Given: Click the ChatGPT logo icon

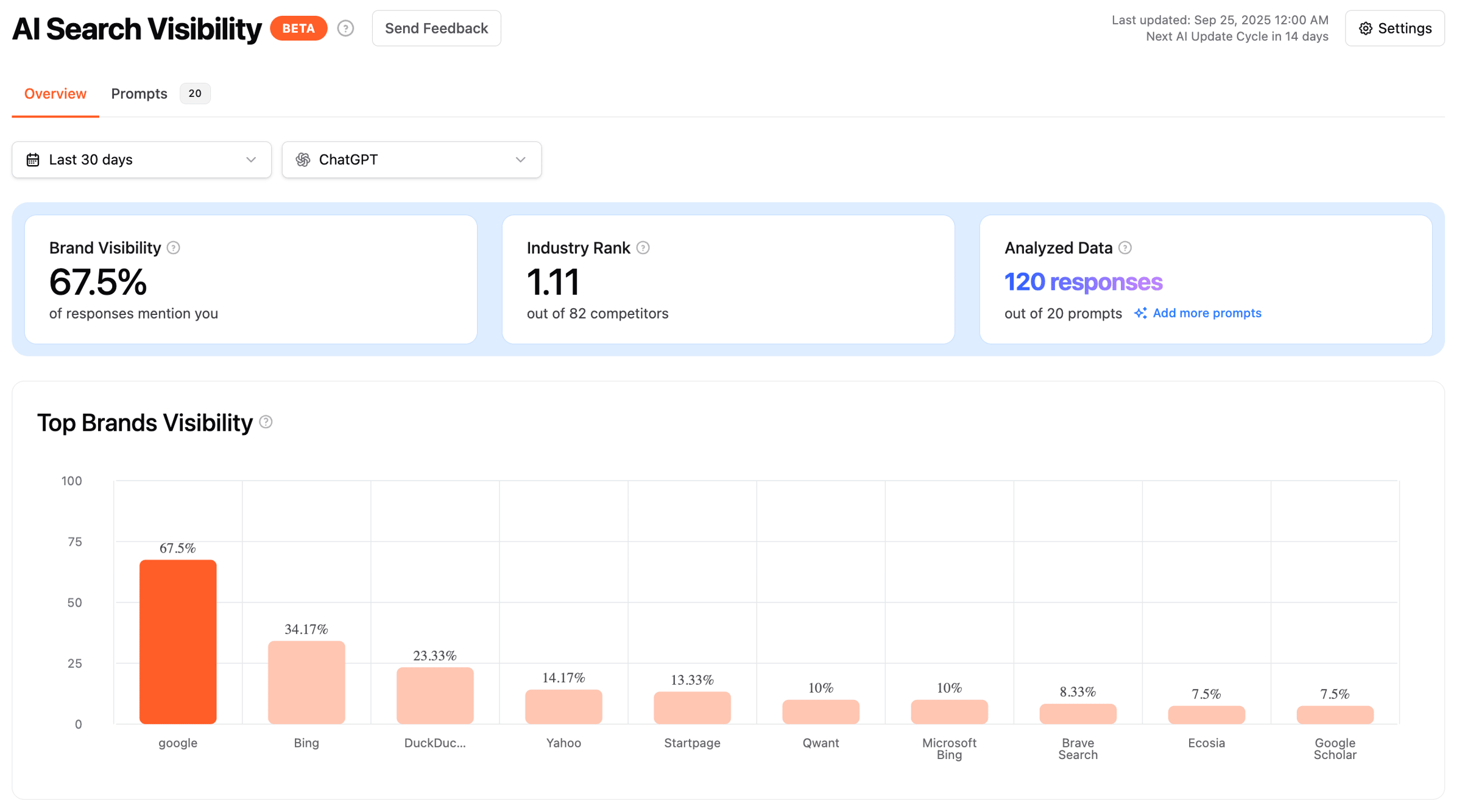Looking at the screenshot, I should click(x=303, y=160).
